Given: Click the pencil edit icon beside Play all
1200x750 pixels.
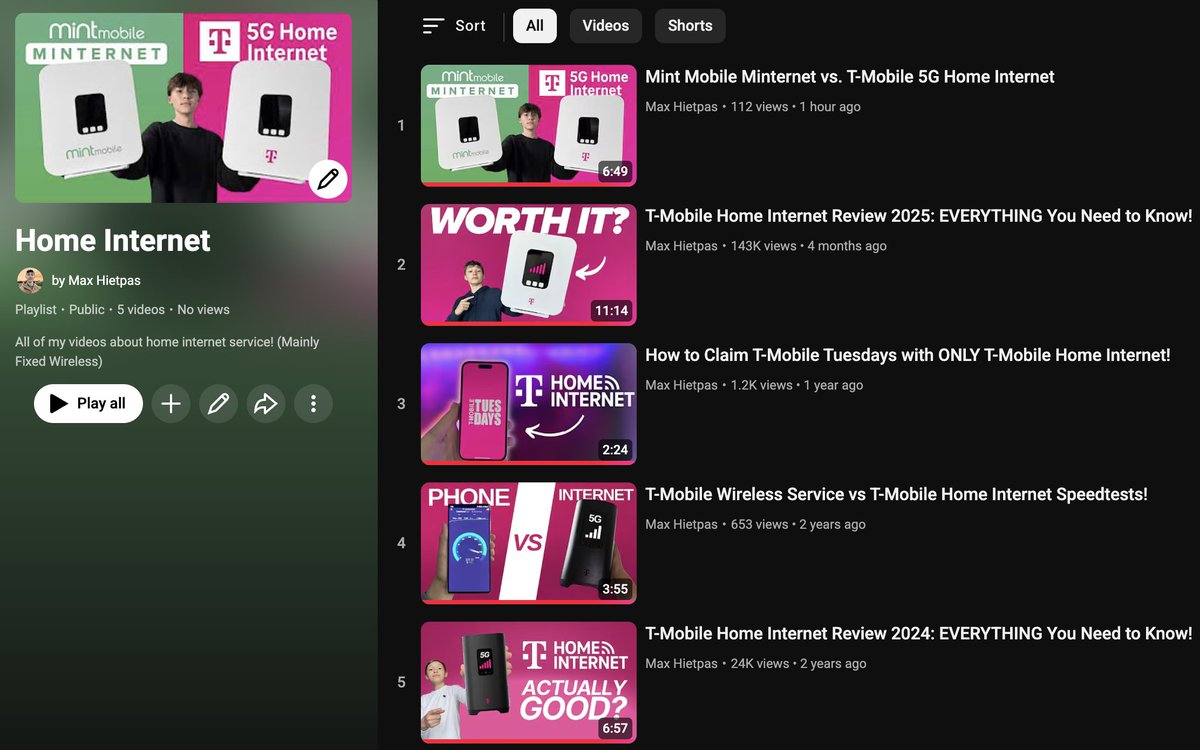Looking at the screenshot, I should 218,404.
